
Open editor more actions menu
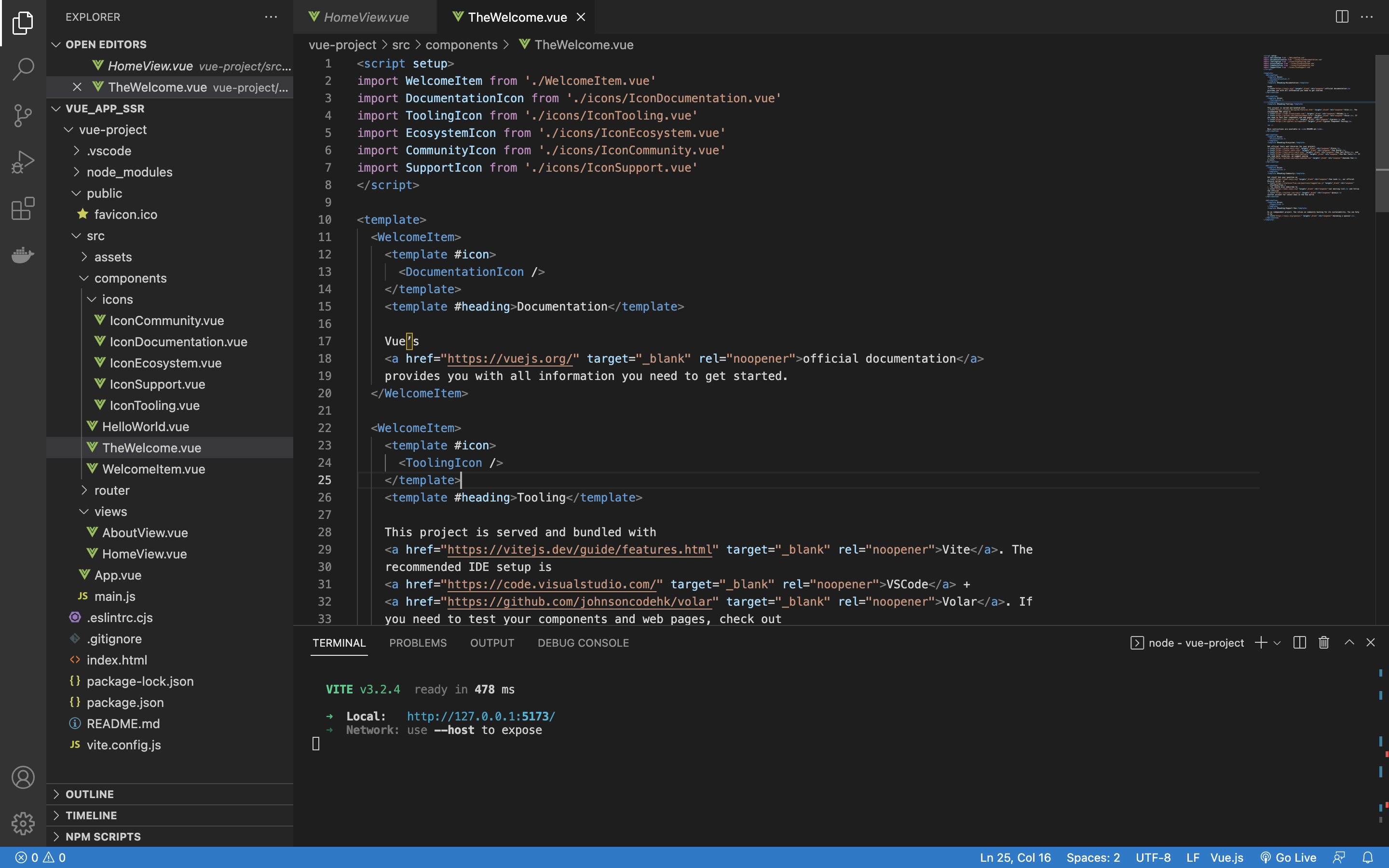click(x=1367, y=17)
